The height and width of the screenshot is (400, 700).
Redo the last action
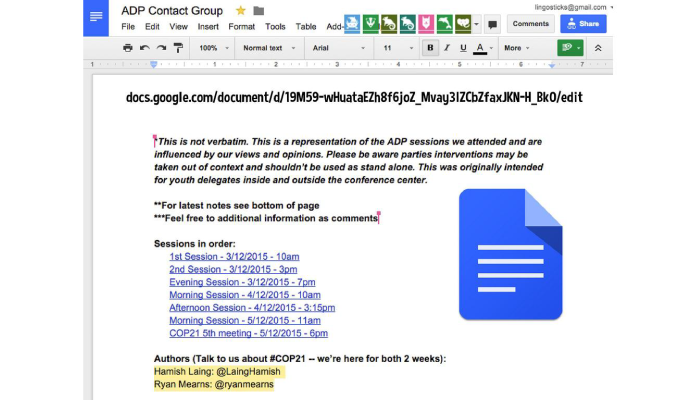click(x=161, y=48)
